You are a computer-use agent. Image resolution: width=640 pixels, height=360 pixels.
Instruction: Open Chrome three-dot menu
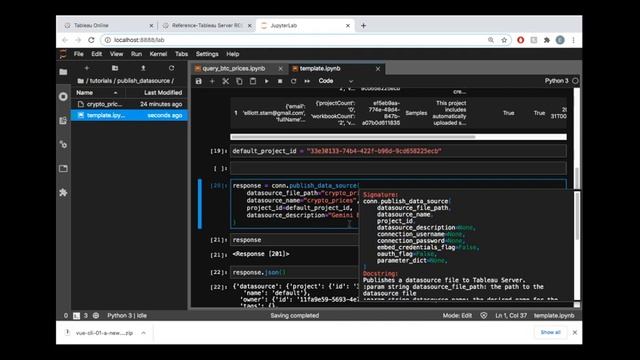pyautogui.click(x=573, y=40)
